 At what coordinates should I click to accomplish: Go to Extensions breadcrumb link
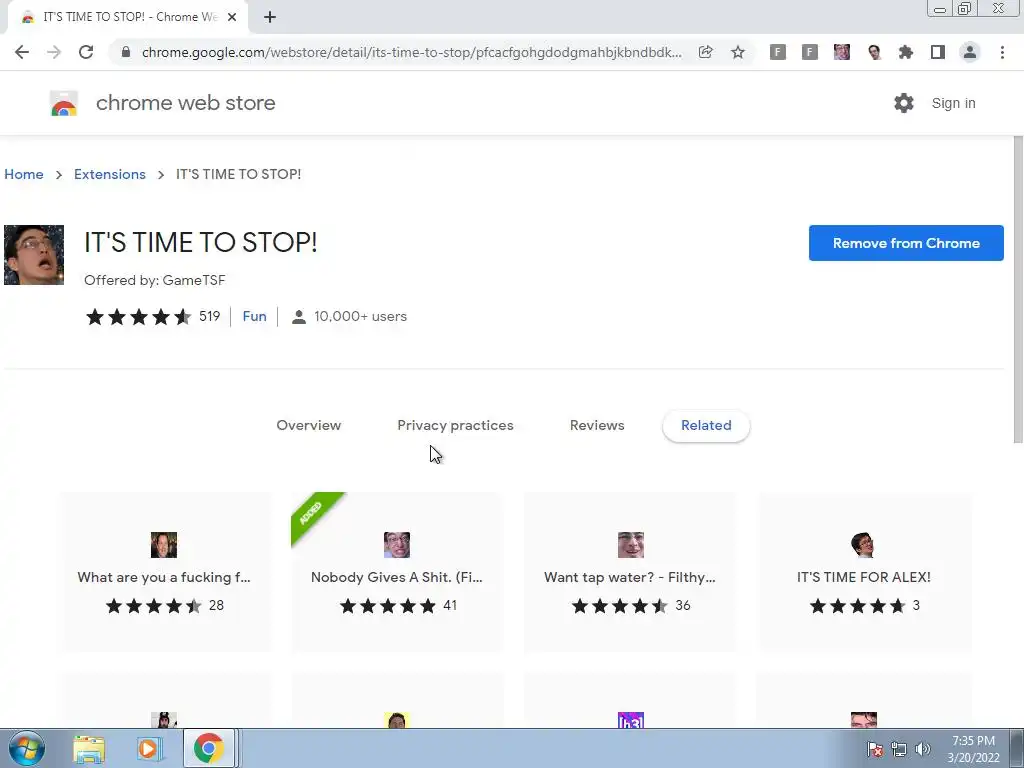(110, 174)
